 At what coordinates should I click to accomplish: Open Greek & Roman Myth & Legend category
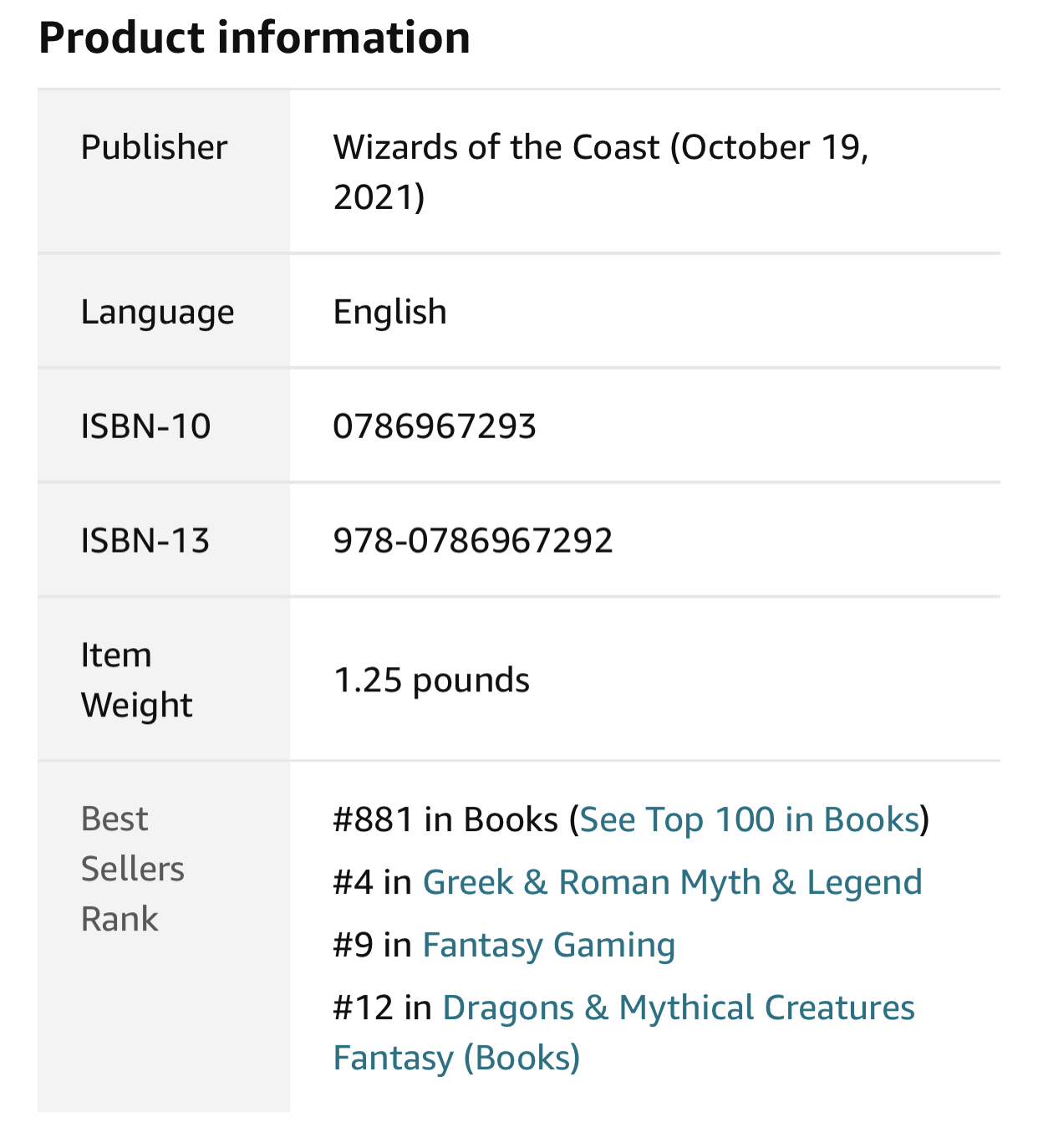672,883
